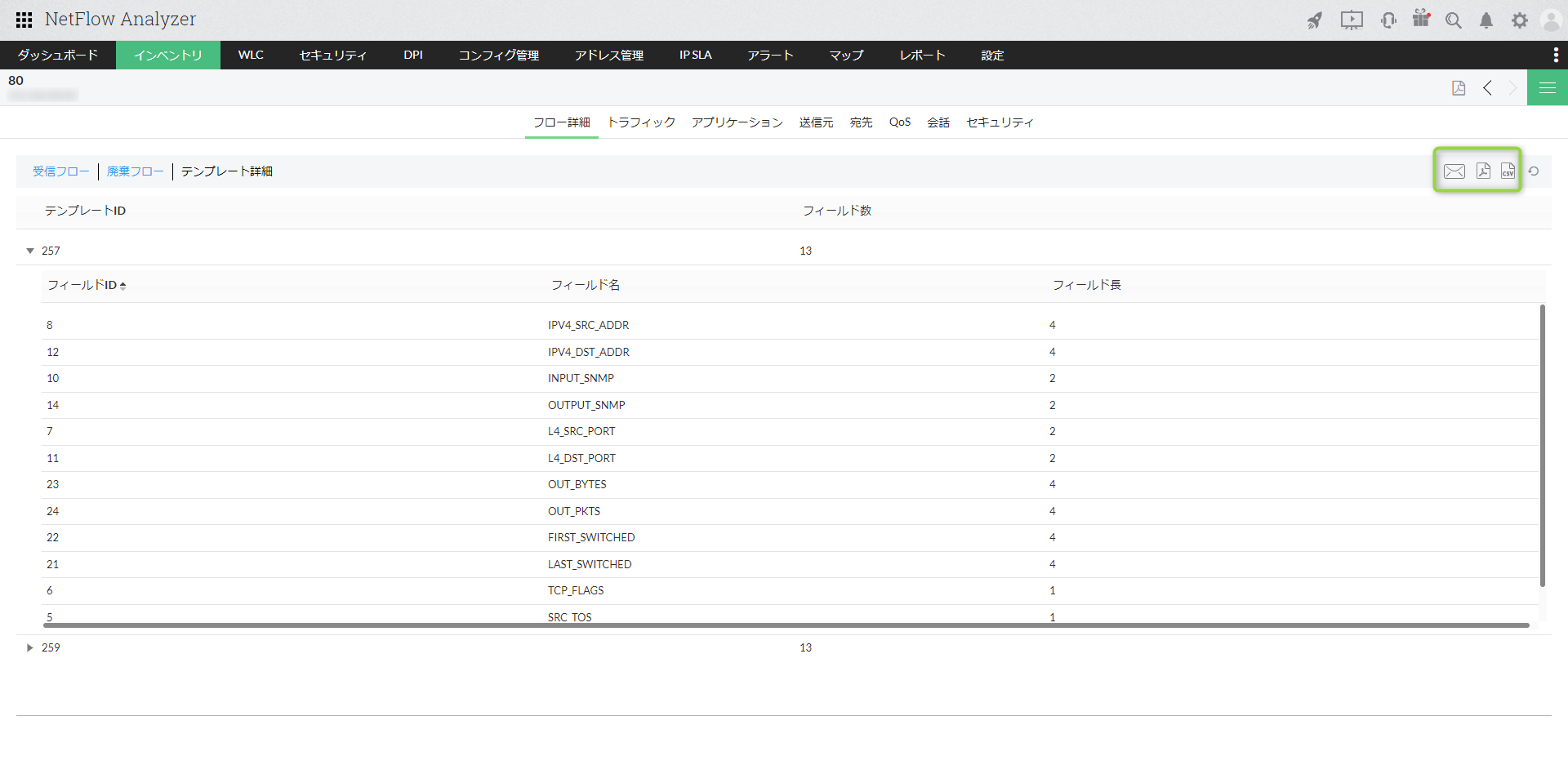This screenshot has width=1568, height=765.
Task: Open the settings gear icon
Action: pos(1519,20)
